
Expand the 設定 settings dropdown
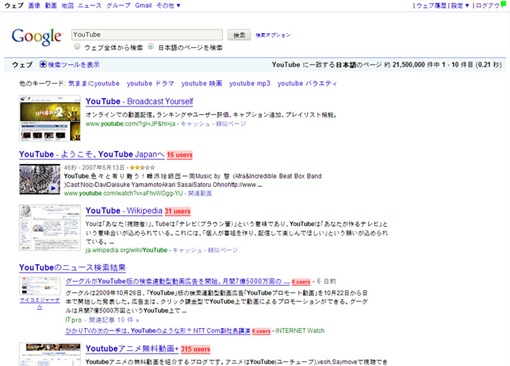point(460,6)
